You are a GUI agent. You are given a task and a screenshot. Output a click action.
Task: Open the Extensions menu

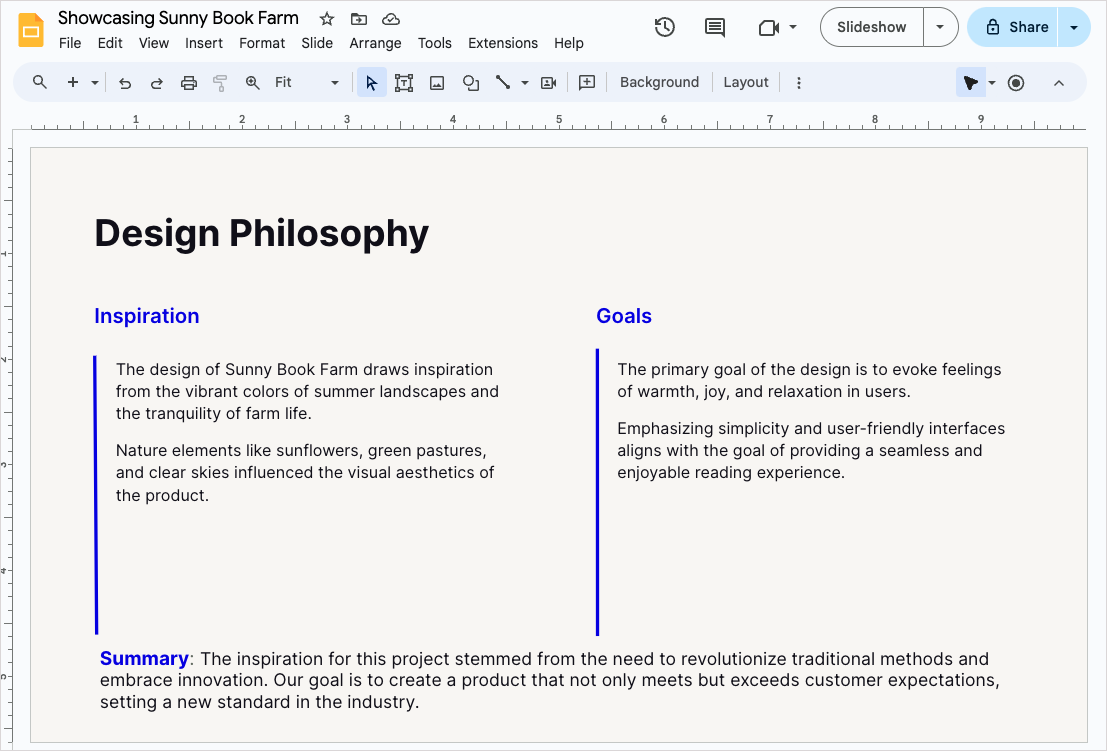503,43
